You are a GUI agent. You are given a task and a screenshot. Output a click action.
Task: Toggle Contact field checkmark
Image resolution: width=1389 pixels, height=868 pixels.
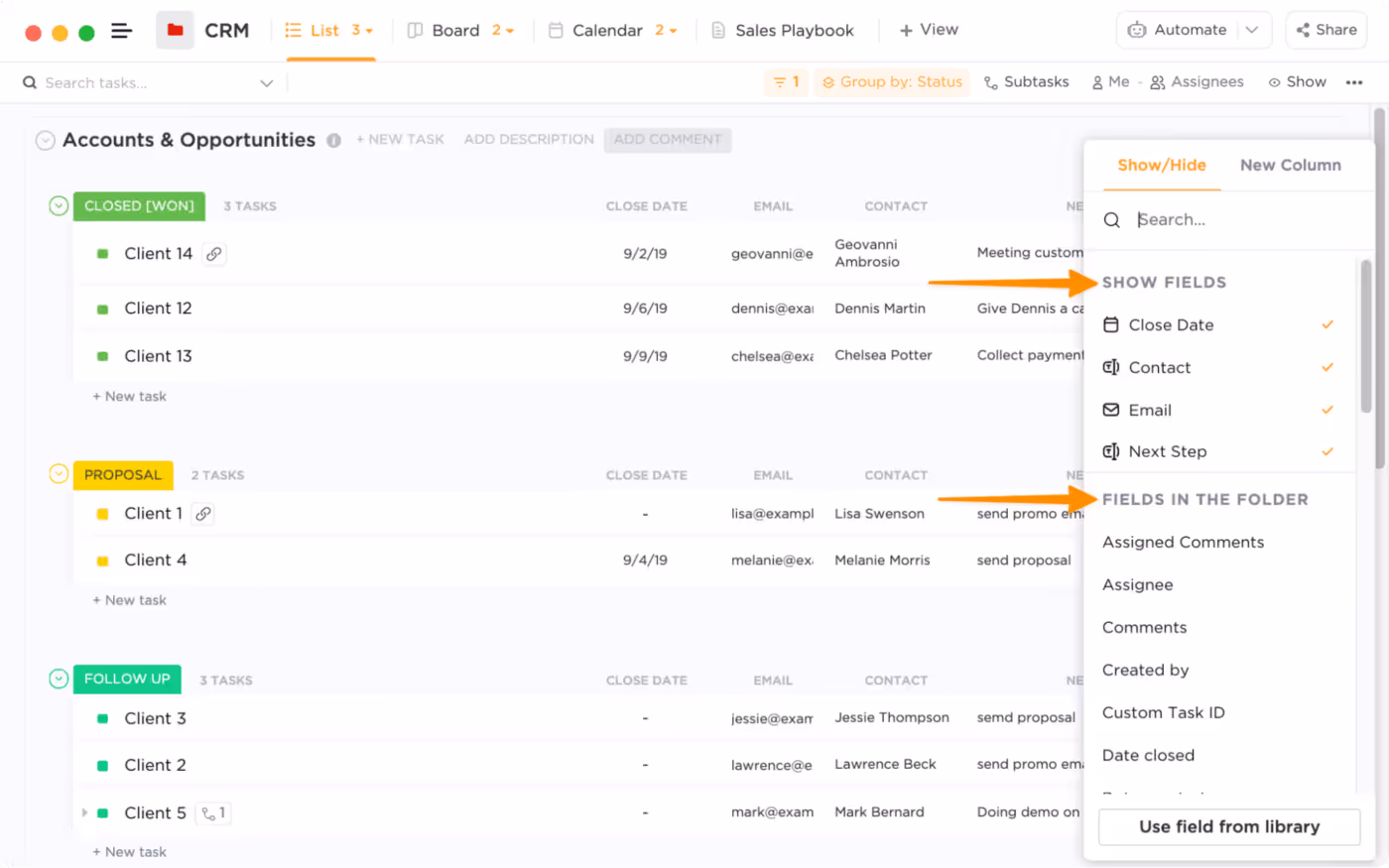(1327, 367)
